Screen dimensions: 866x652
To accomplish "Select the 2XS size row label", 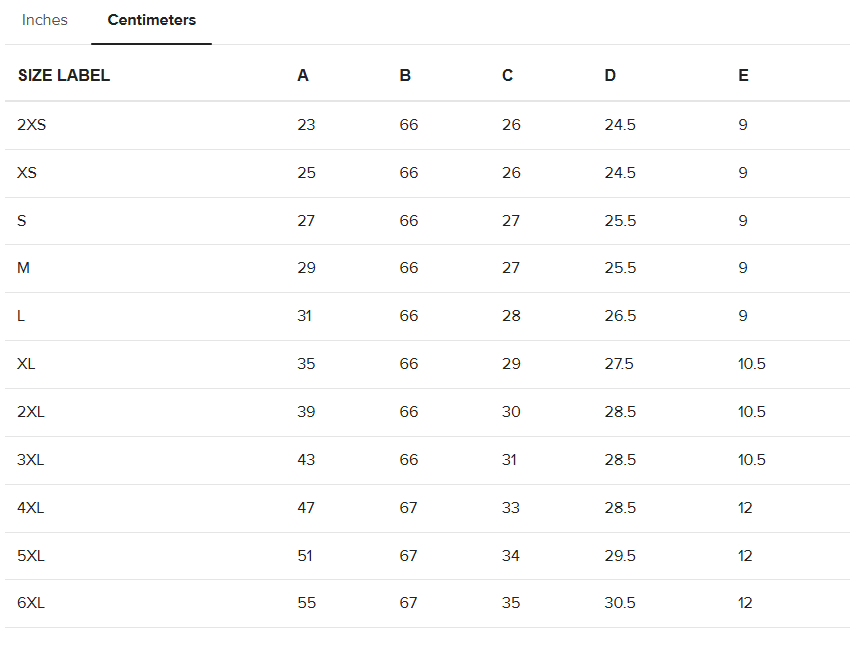I will click(x=32, y=125).
